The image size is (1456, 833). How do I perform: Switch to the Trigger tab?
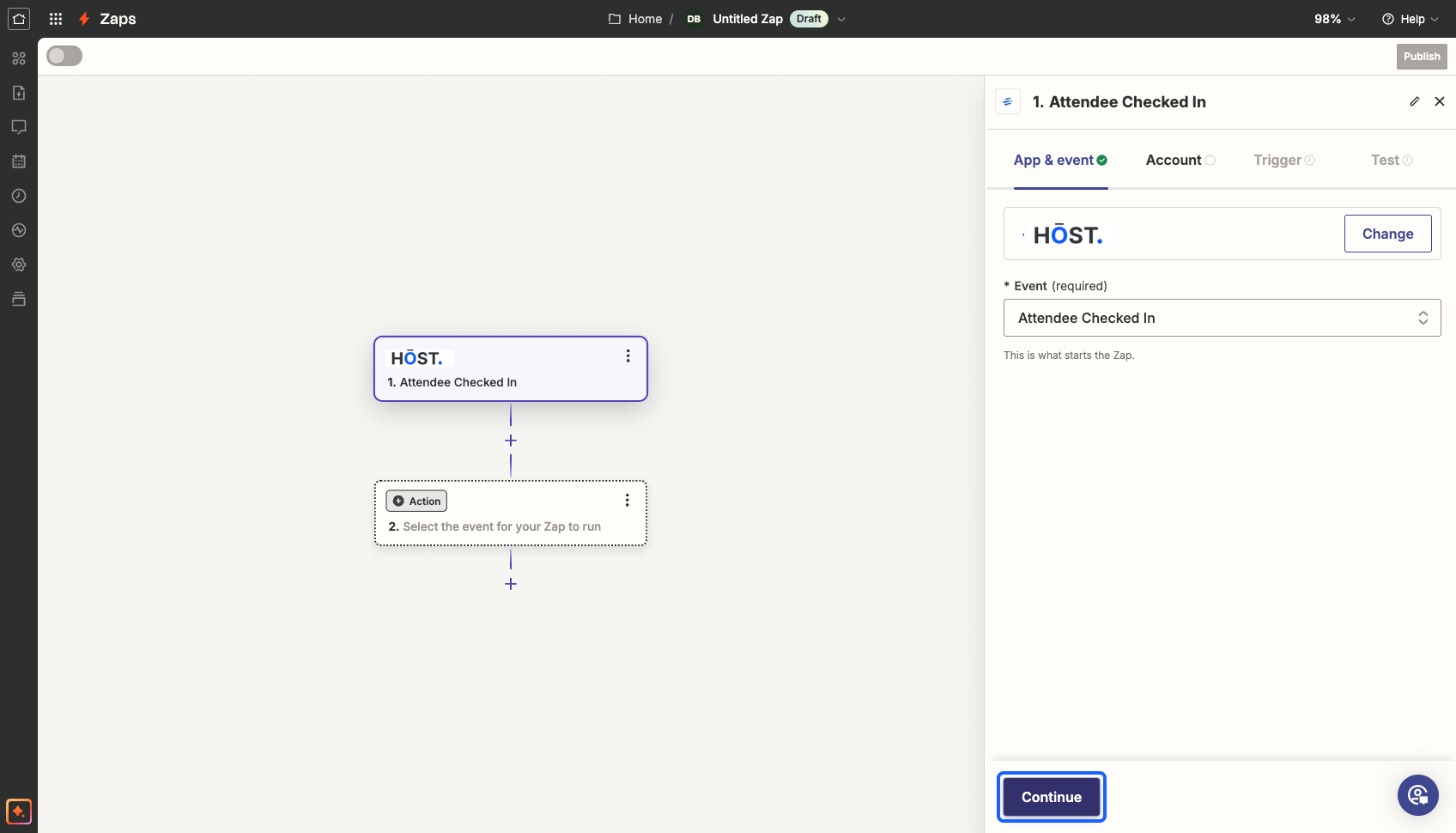[1284, 160]
